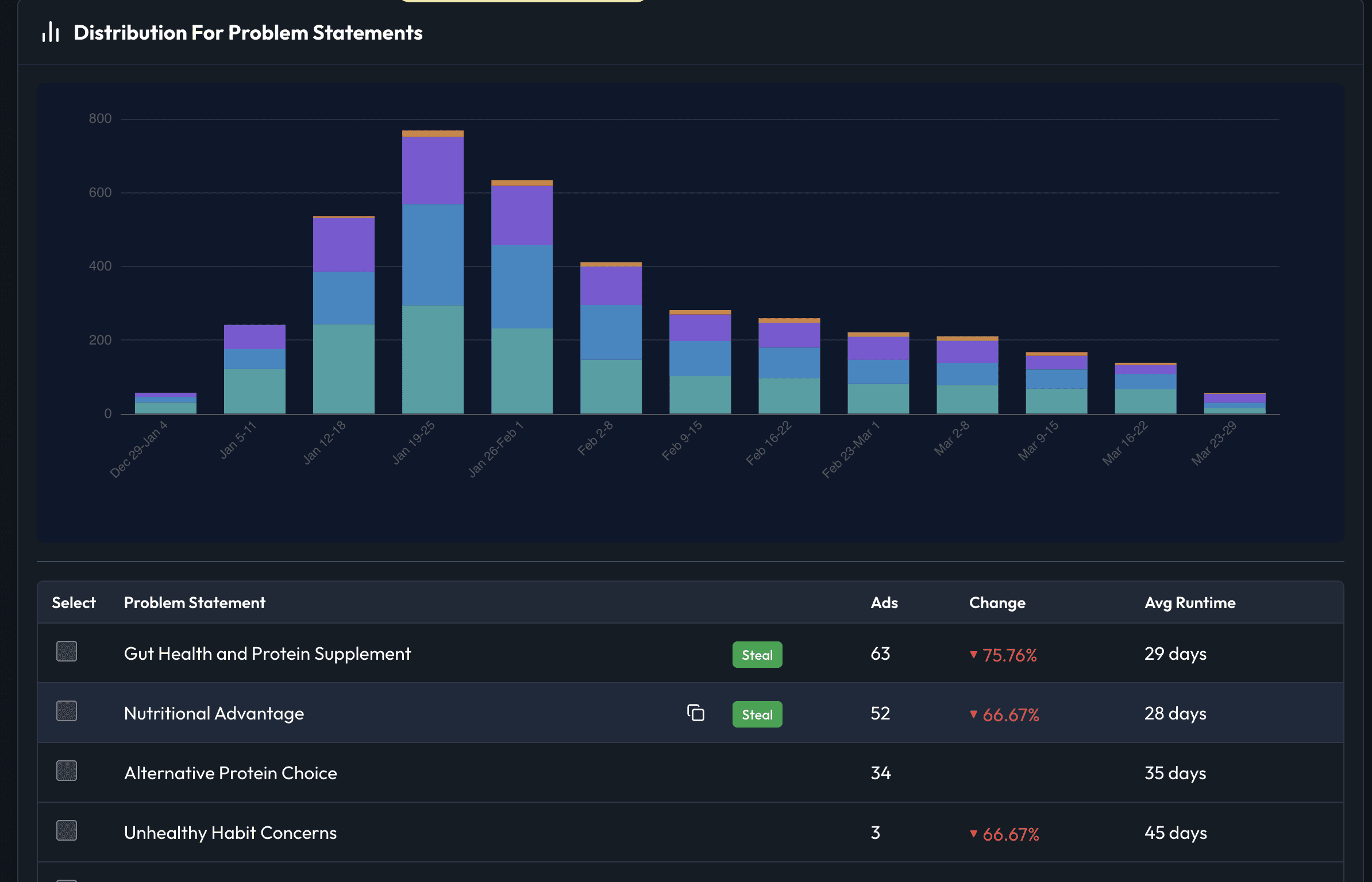Open Alternative Protein Choice problem statement

click(x=230, y=773)
